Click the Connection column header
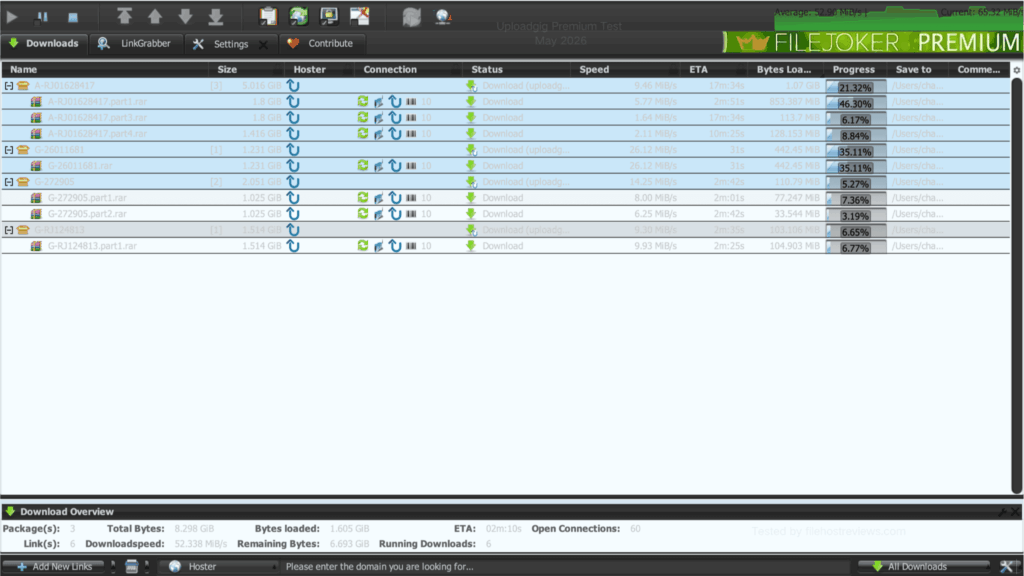Screen dimensions: 1024x576 [x=408, y=69]
